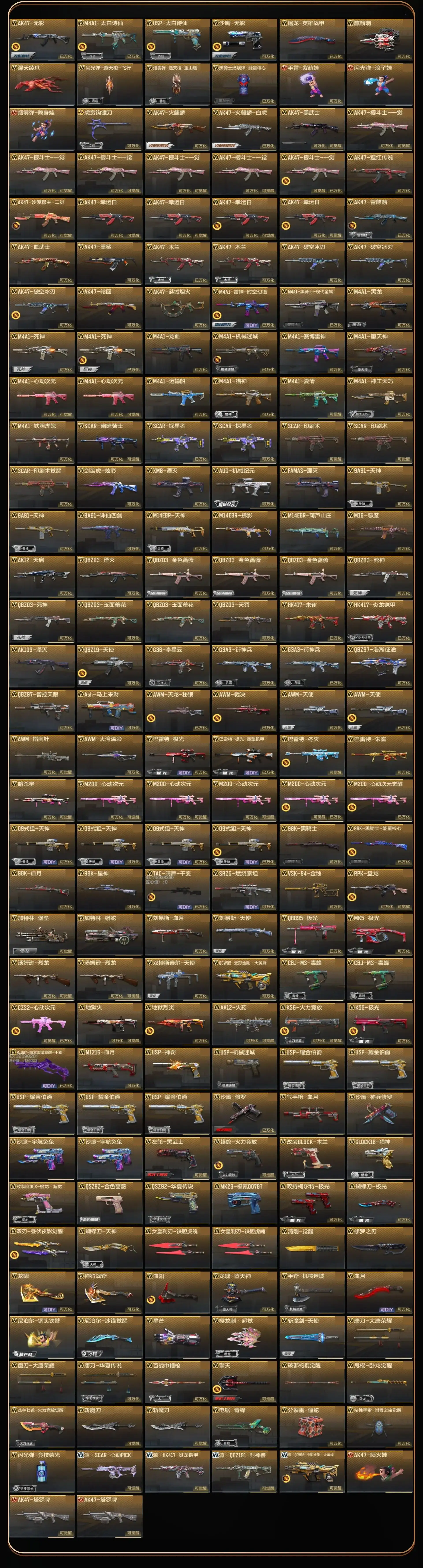This screenshot has height=1568, width=423.
Task: Select the AK47-火麒麟 rifle without 白虎
Action: [x=176, y=128]
